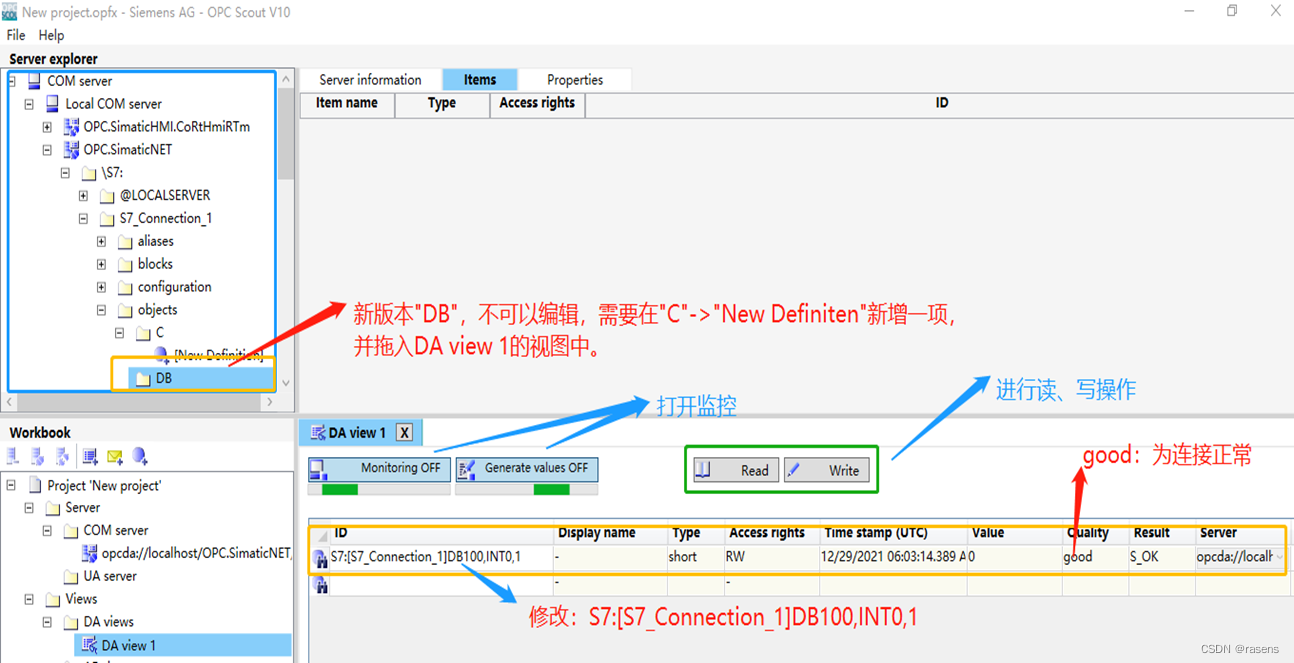Click the Server explorer scrollbar down arrow
The height and width of the screenshot is (663, 1294).
[x=286, y=383]
